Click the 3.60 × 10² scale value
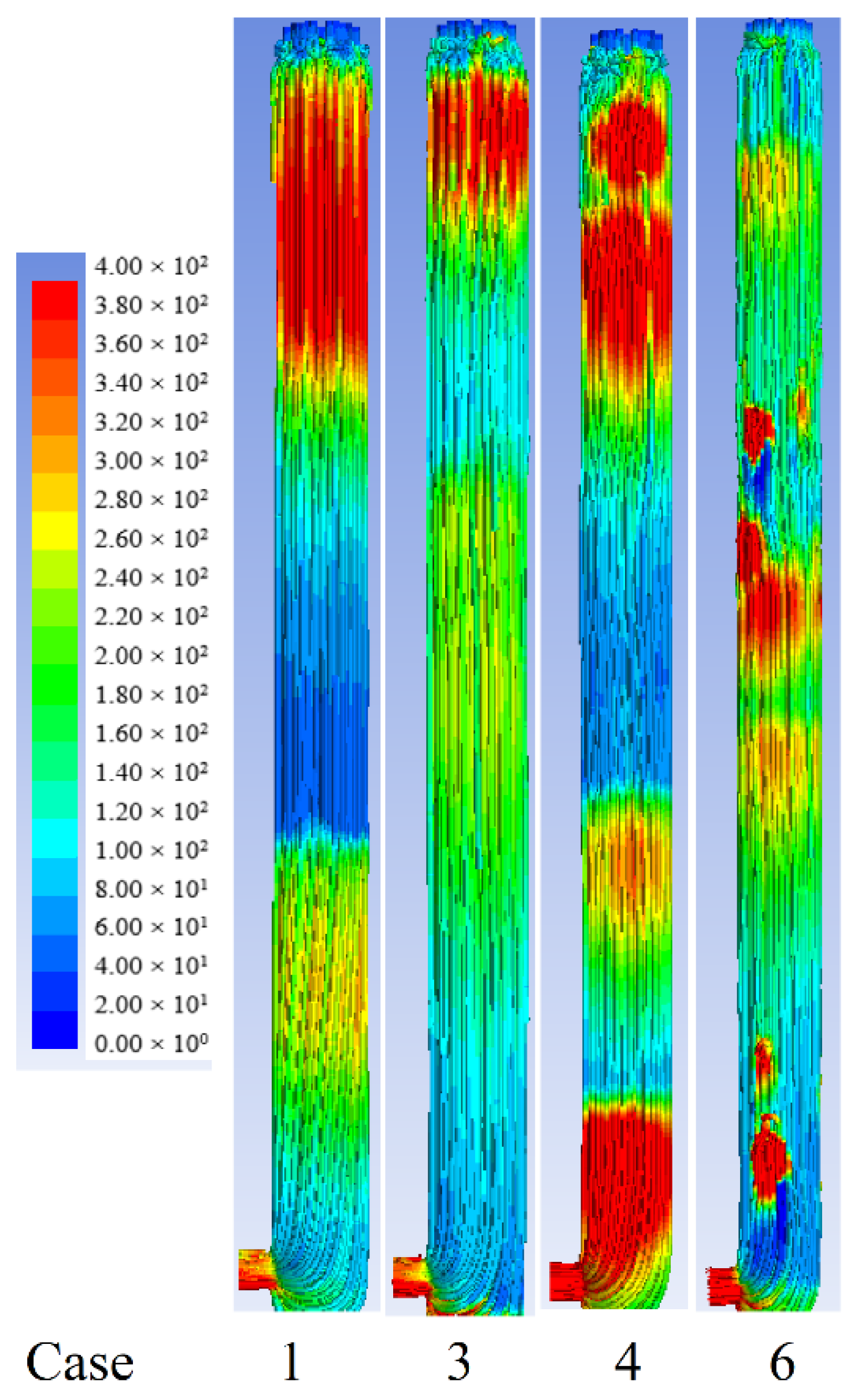Image resolution: width=858 pixels, height=1400 pixels. click(x=151, y=343)
